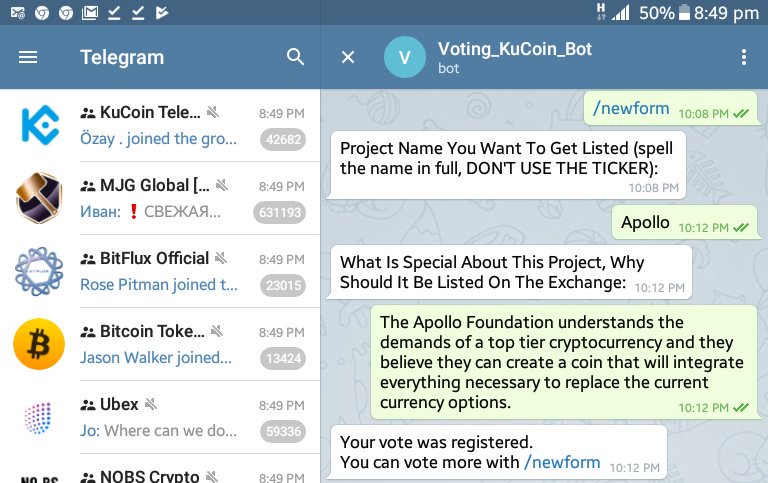The image size is (768, 483).
Task: Open the hamburger navigation menu
Action: [x=28, y=57]
